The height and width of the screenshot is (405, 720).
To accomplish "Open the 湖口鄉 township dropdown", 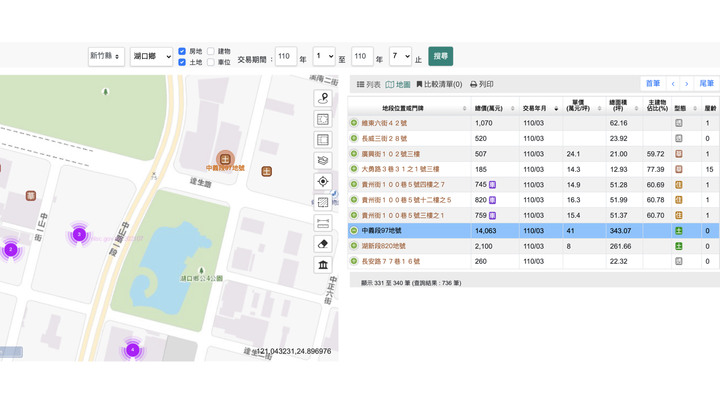I will (151, 57).
